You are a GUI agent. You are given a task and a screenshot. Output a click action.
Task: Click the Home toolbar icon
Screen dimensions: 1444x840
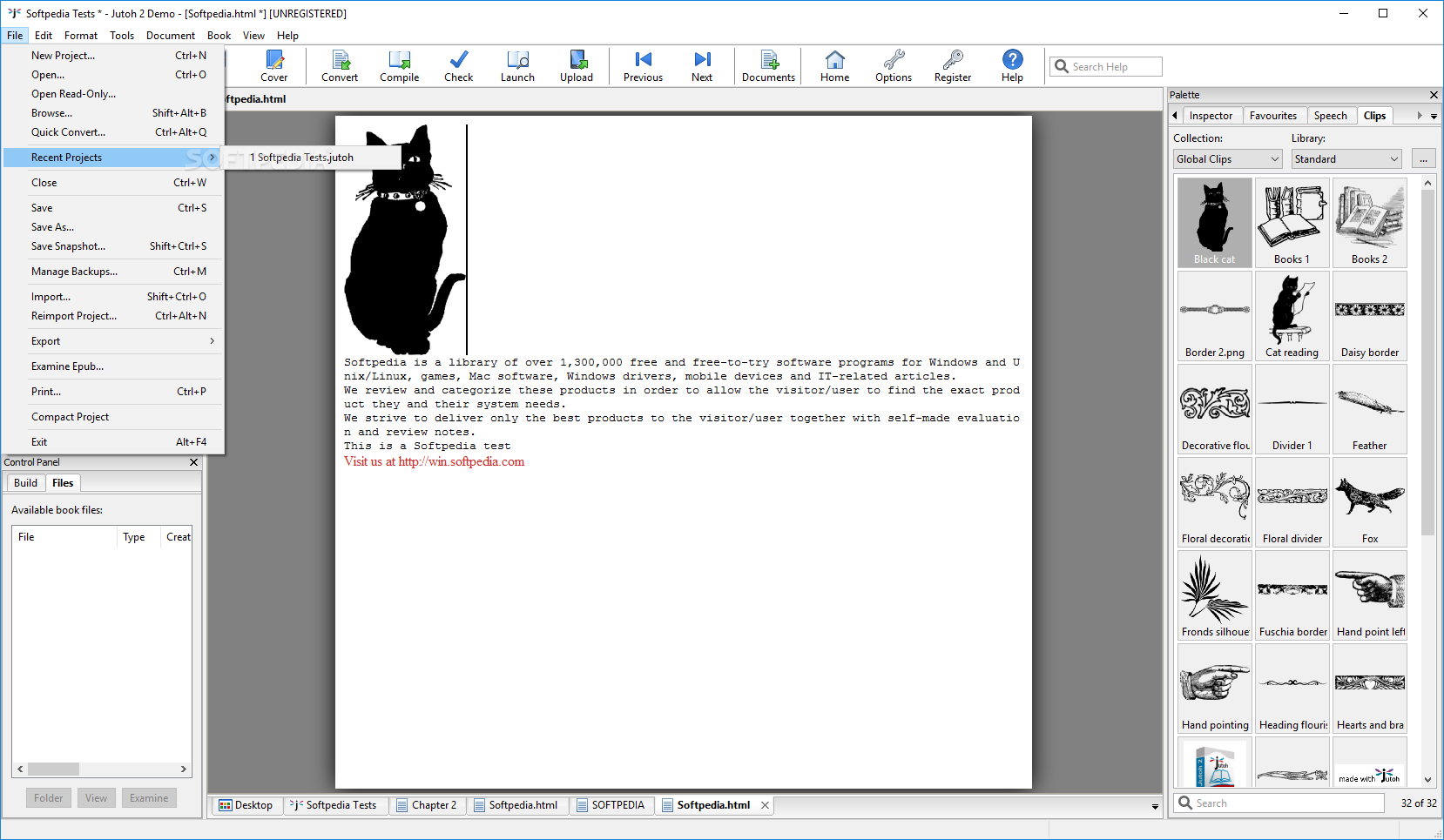coord(834,66)
